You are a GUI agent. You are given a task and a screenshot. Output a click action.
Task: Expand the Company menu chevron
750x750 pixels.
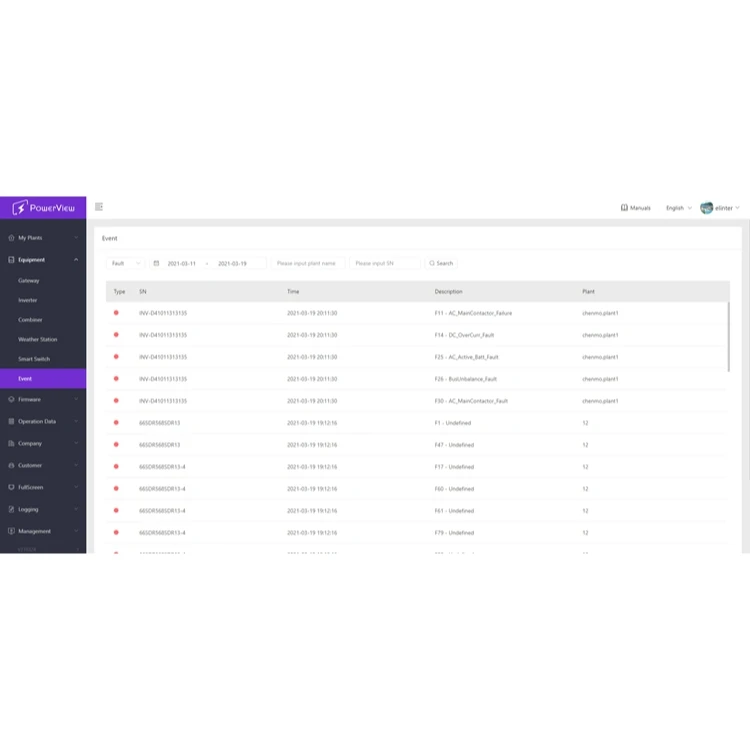(76, 443)
